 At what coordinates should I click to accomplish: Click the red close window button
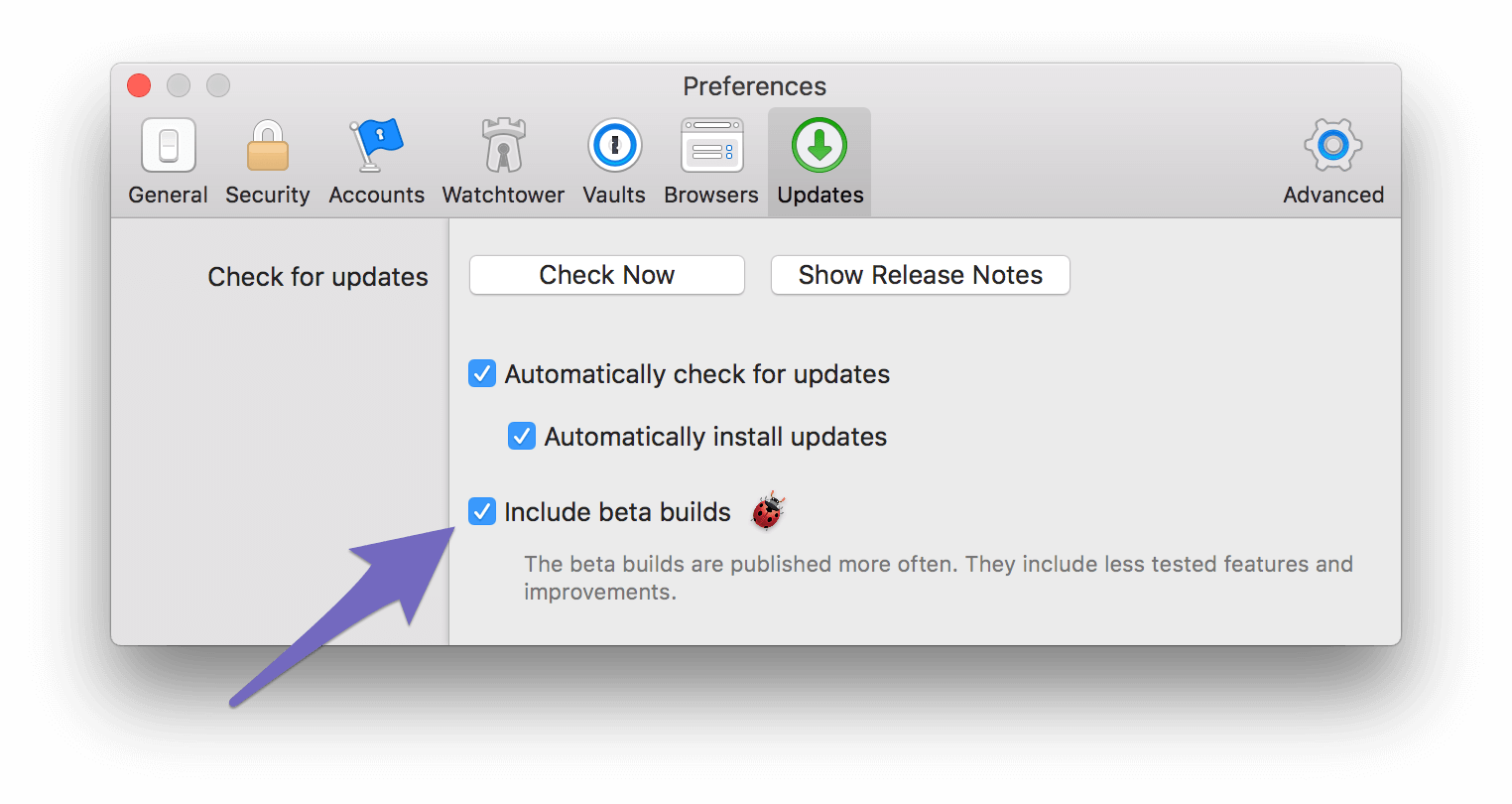click(x=138, y=85)
